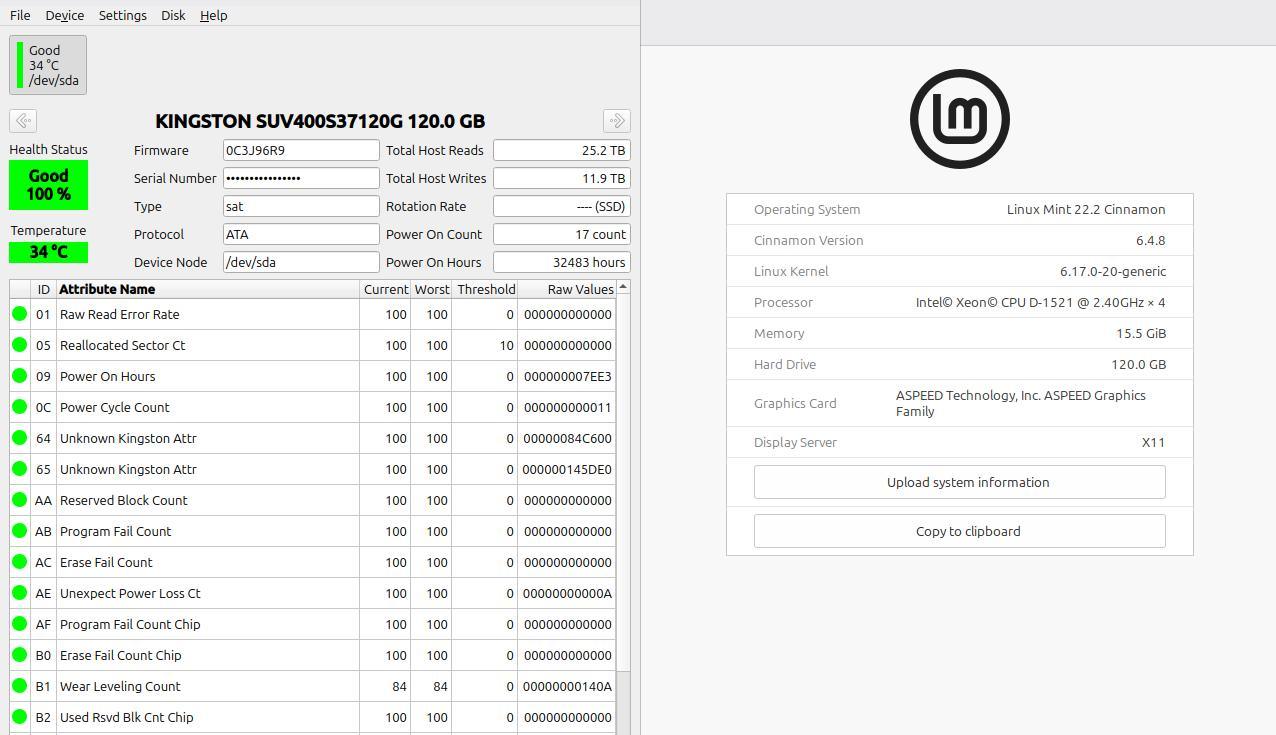Screen dimensions: 1276x735
Task: Click the Intel Xeon CPU D-1521 processor value
Action: (x=1040, y=302)
